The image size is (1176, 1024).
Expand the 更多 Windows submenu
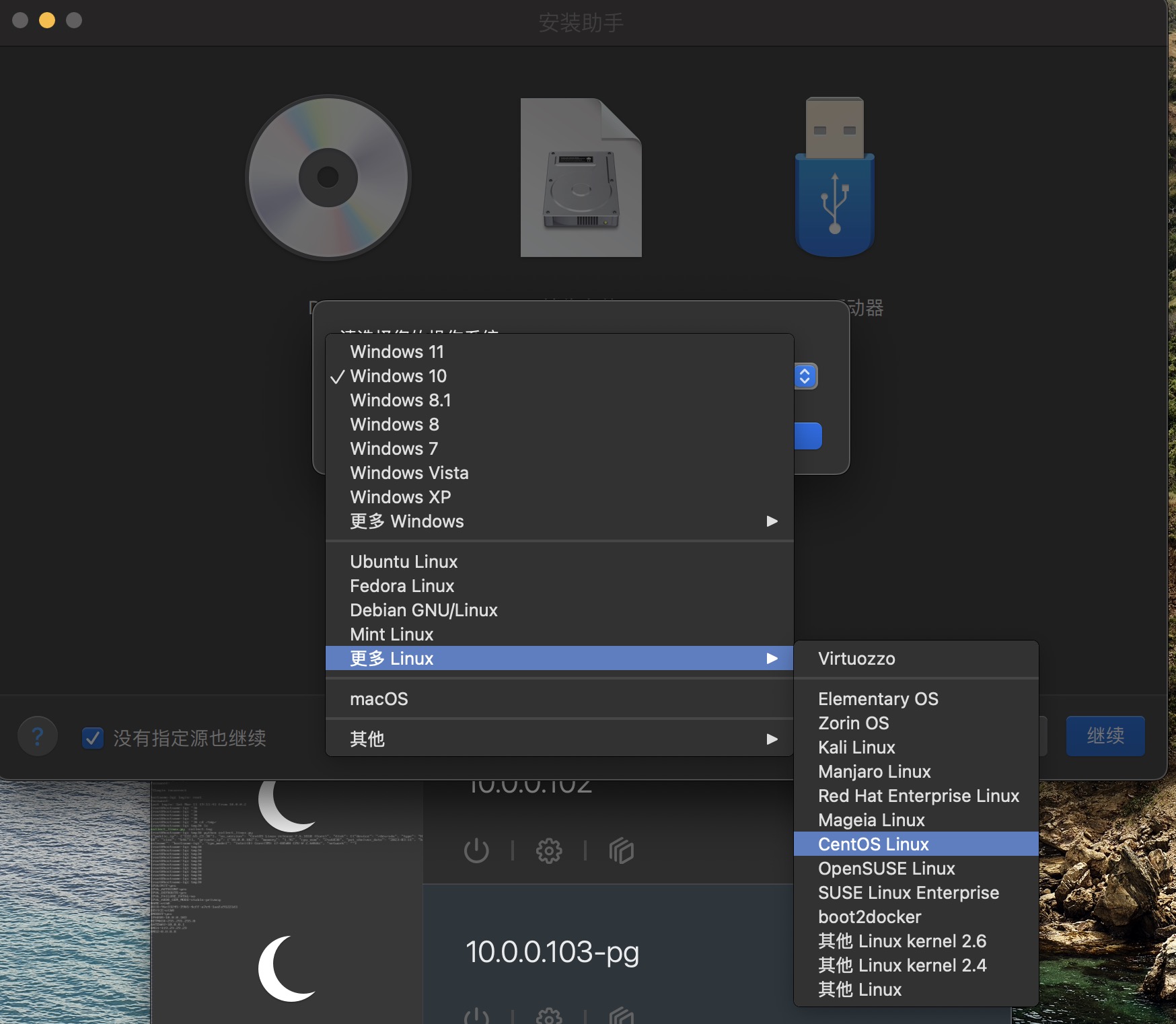coord(560,521)
